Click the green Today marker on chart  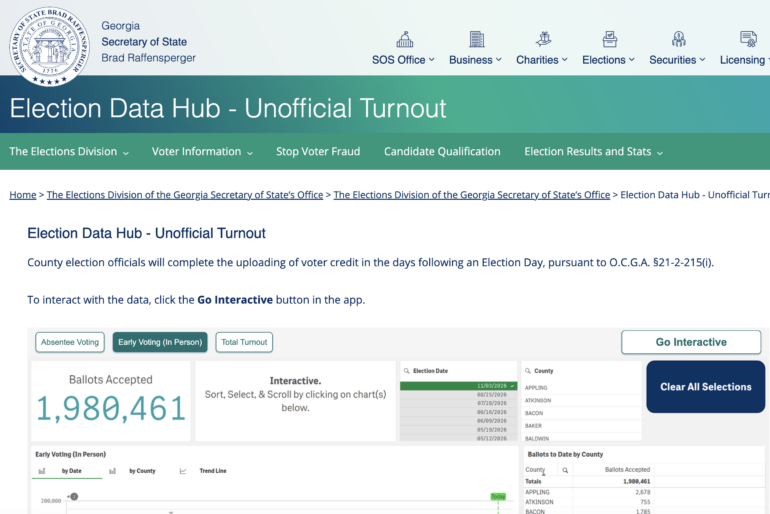click(498, 497)
